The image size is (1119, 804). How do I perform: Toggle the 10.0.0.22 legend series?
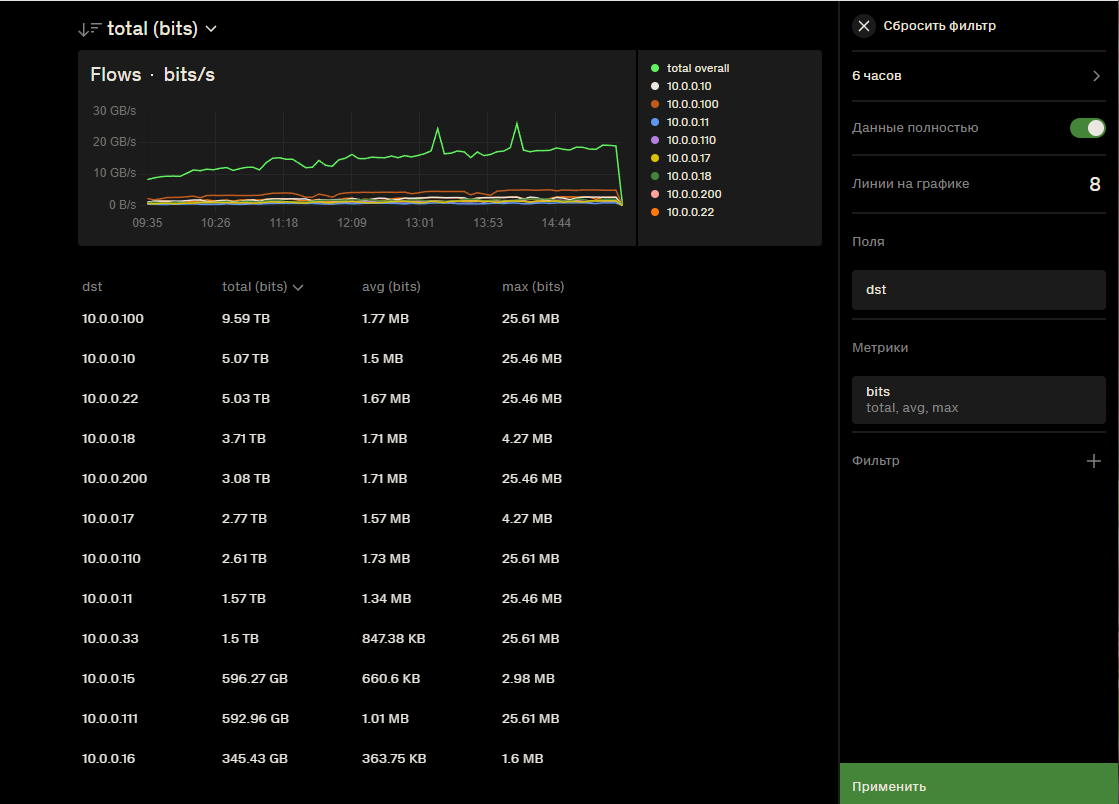[690, 212]
